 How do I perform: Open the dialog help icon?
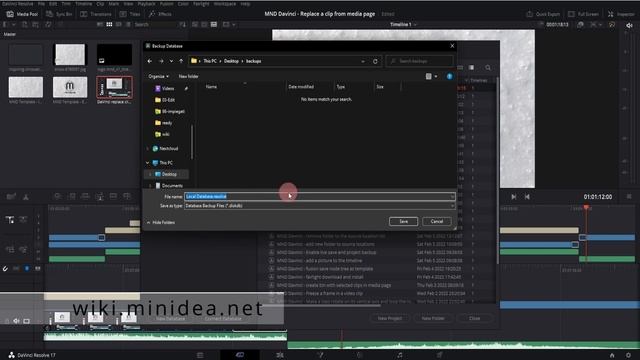pyautogui.click(x=449, y=76)
